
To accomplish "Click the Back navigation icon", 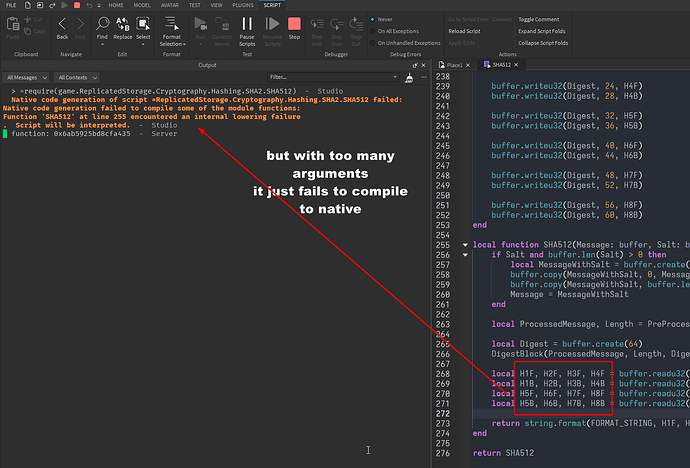I will (62, 25).
